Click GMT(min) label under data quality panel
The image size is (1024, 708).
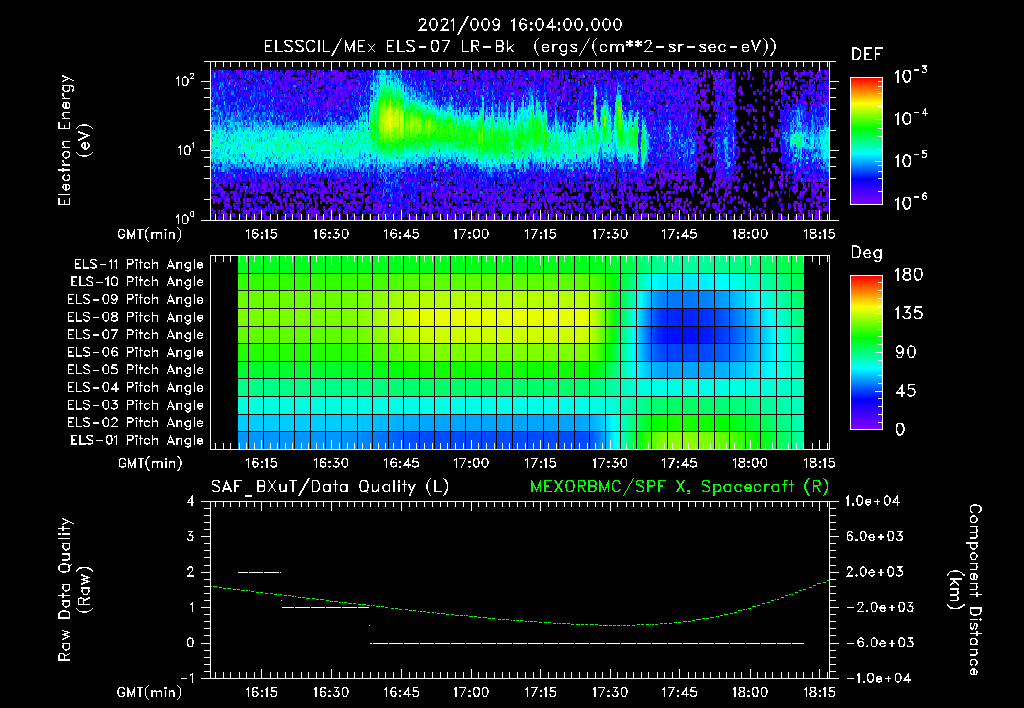tap(150, 692)
